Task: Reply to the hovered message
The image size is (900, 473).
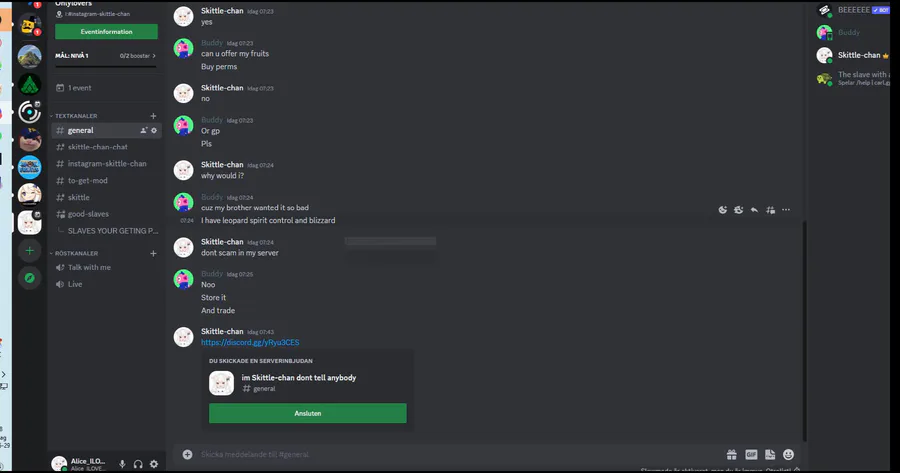Action: pyautogui.click(x=754, y=210)
